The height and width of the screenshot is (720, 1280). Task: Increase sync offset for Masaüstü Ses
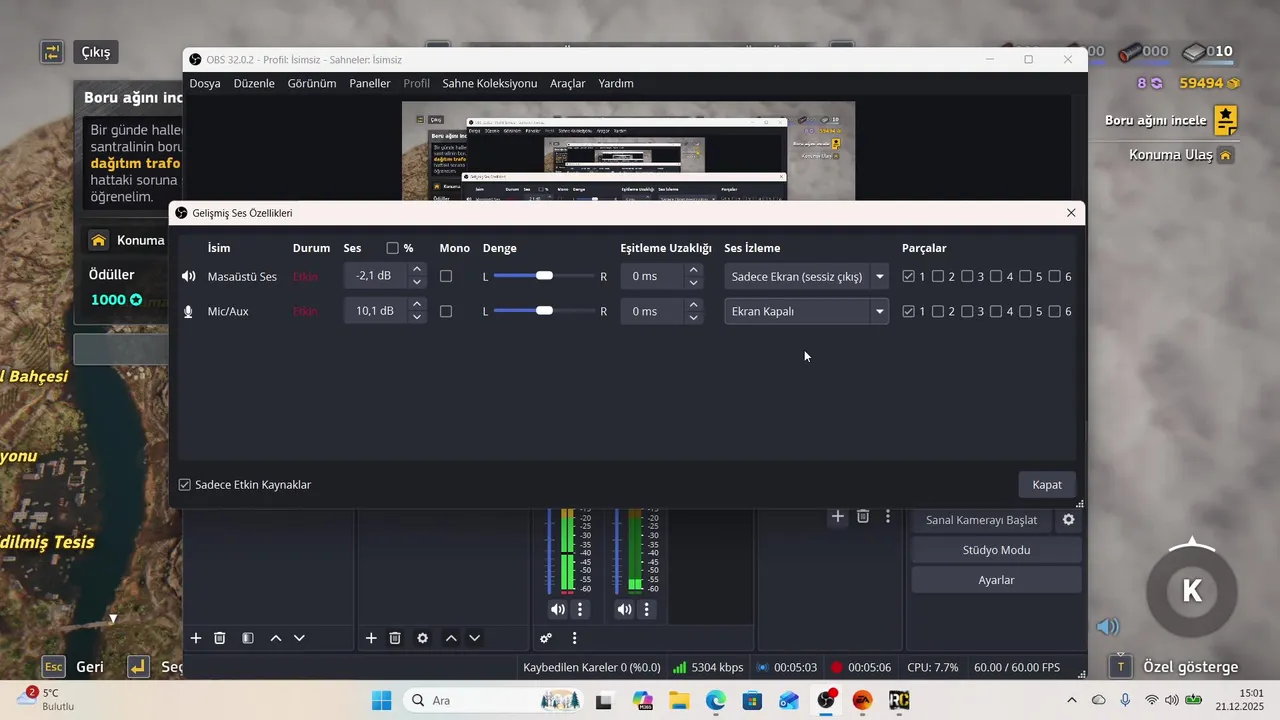pos(693,269)
